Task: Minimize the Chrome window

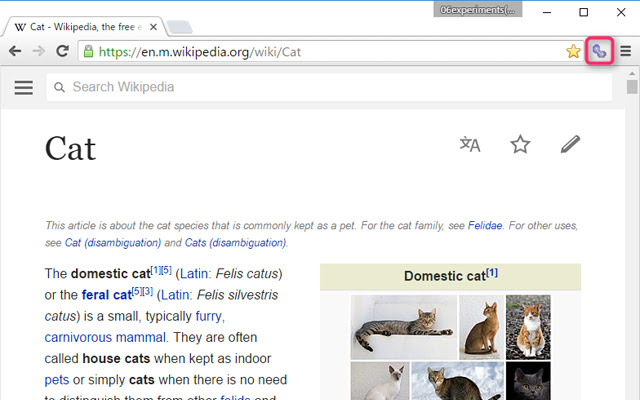Action: 547,12
